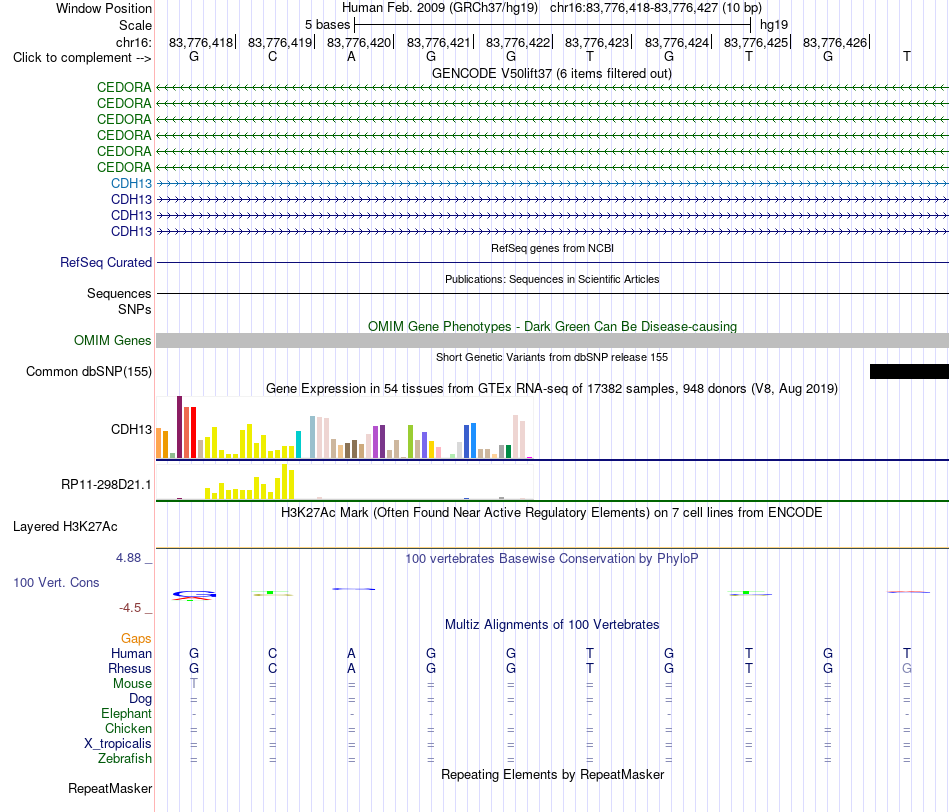Click the Sequences track label
This screenshot has height=812, width=950.
(119, 293)
